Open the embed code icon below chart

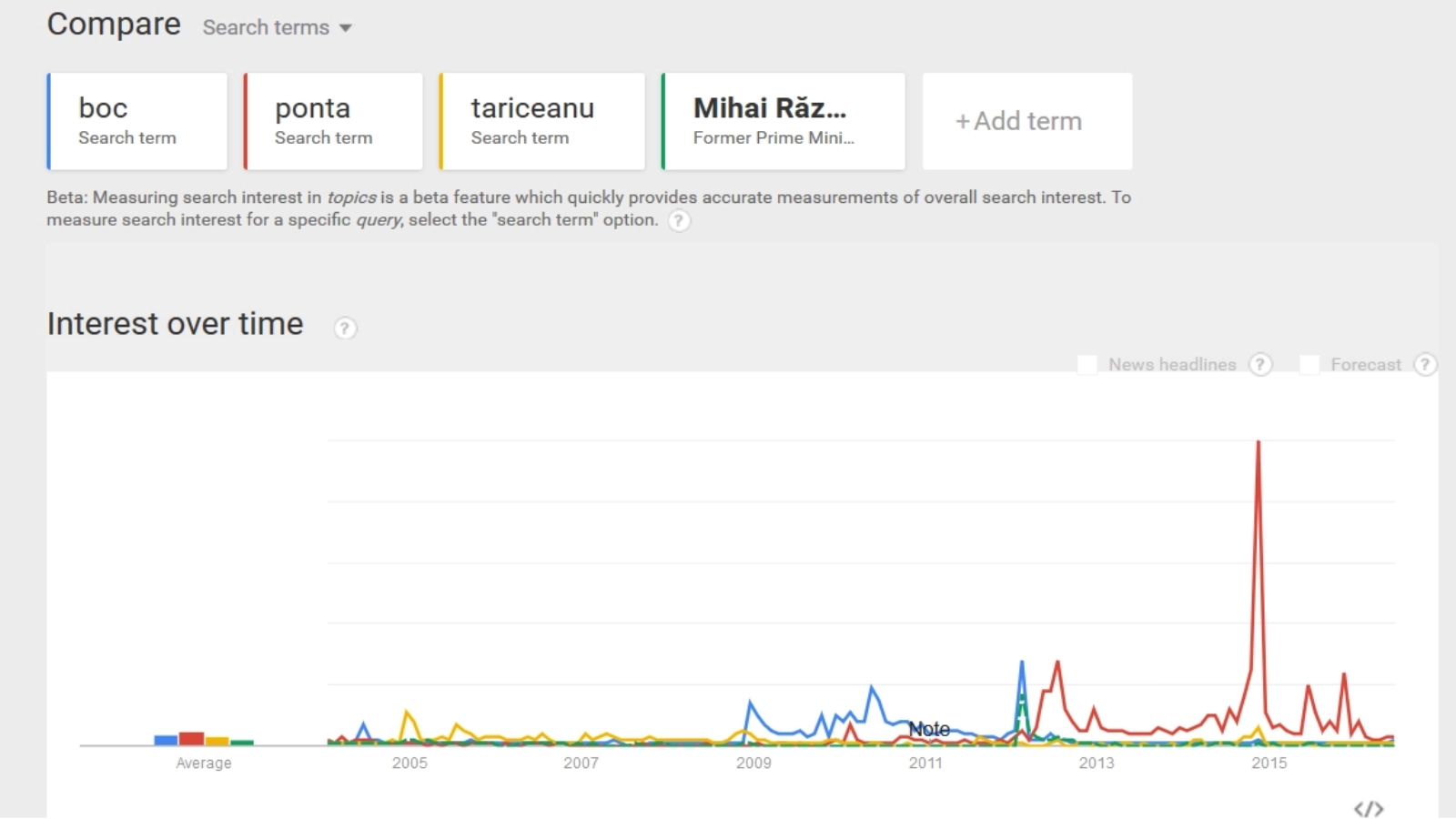point(1369,809)
